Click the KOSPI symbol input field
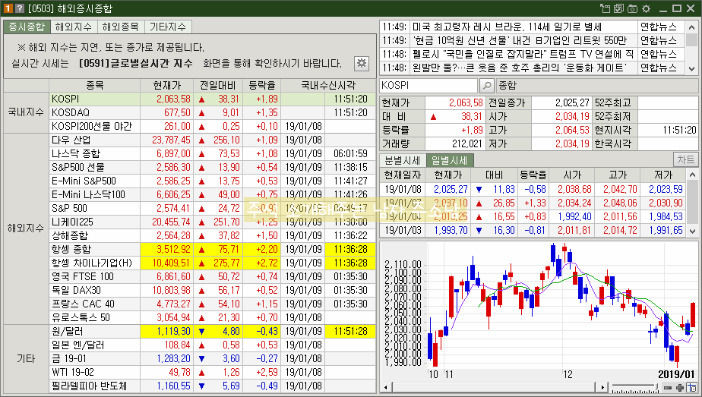 click(x=428, y=85)
